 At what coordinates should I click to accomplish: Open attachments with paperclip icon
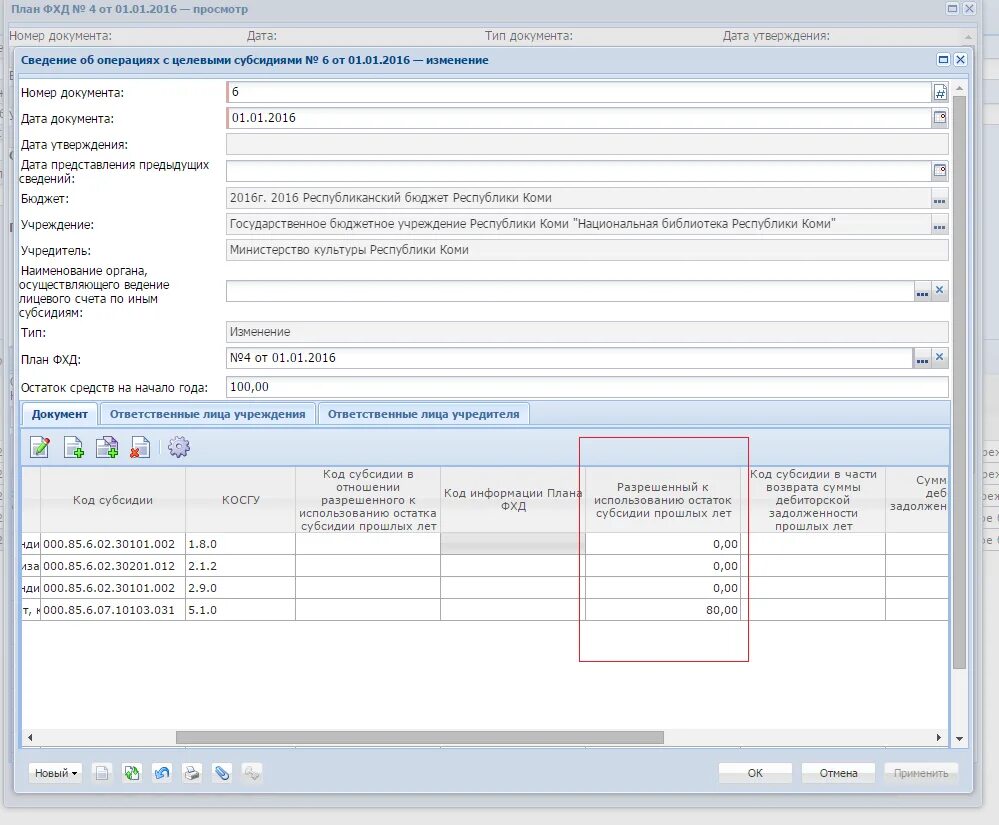pos(222,773)
